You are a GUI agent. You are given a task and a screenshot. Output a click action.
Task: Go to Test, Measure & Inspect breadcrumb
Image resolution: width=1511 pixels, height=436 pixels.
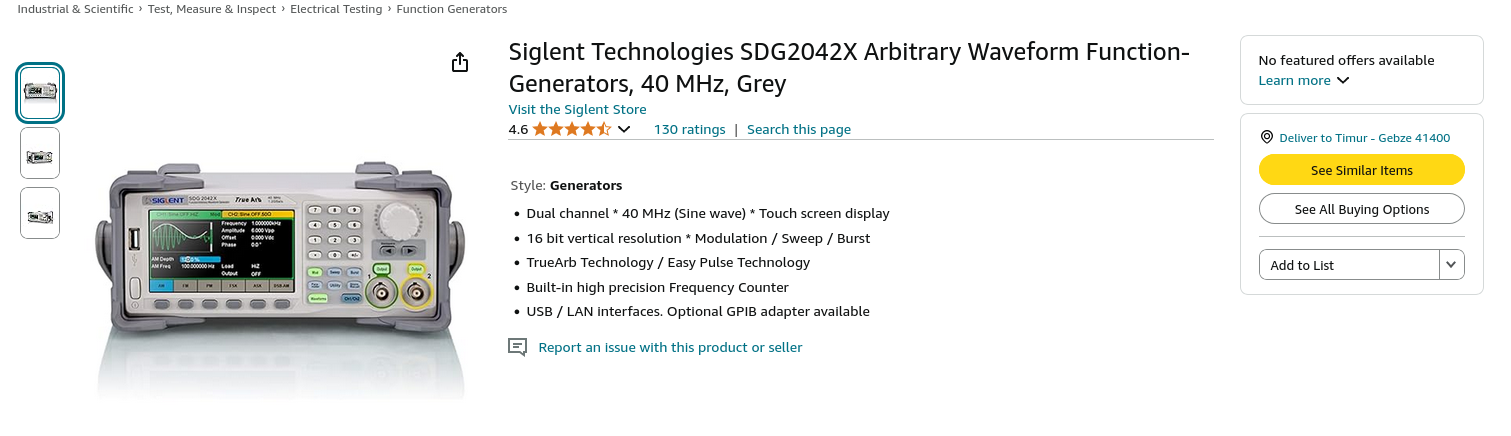point(212,9)
